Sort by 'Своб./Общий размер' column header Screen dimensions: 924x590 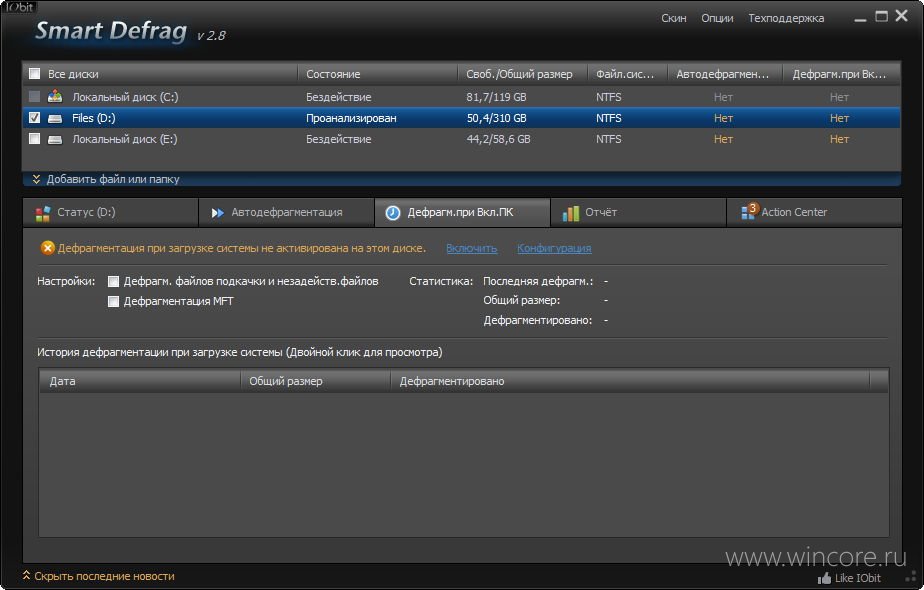pyautogui.click(x=522, y=74)
